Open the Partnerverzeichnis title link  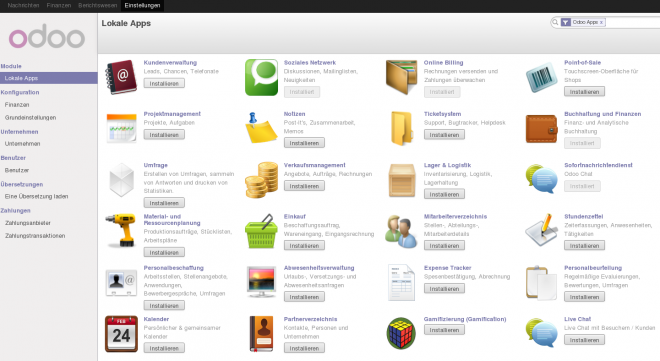point(310,319)
